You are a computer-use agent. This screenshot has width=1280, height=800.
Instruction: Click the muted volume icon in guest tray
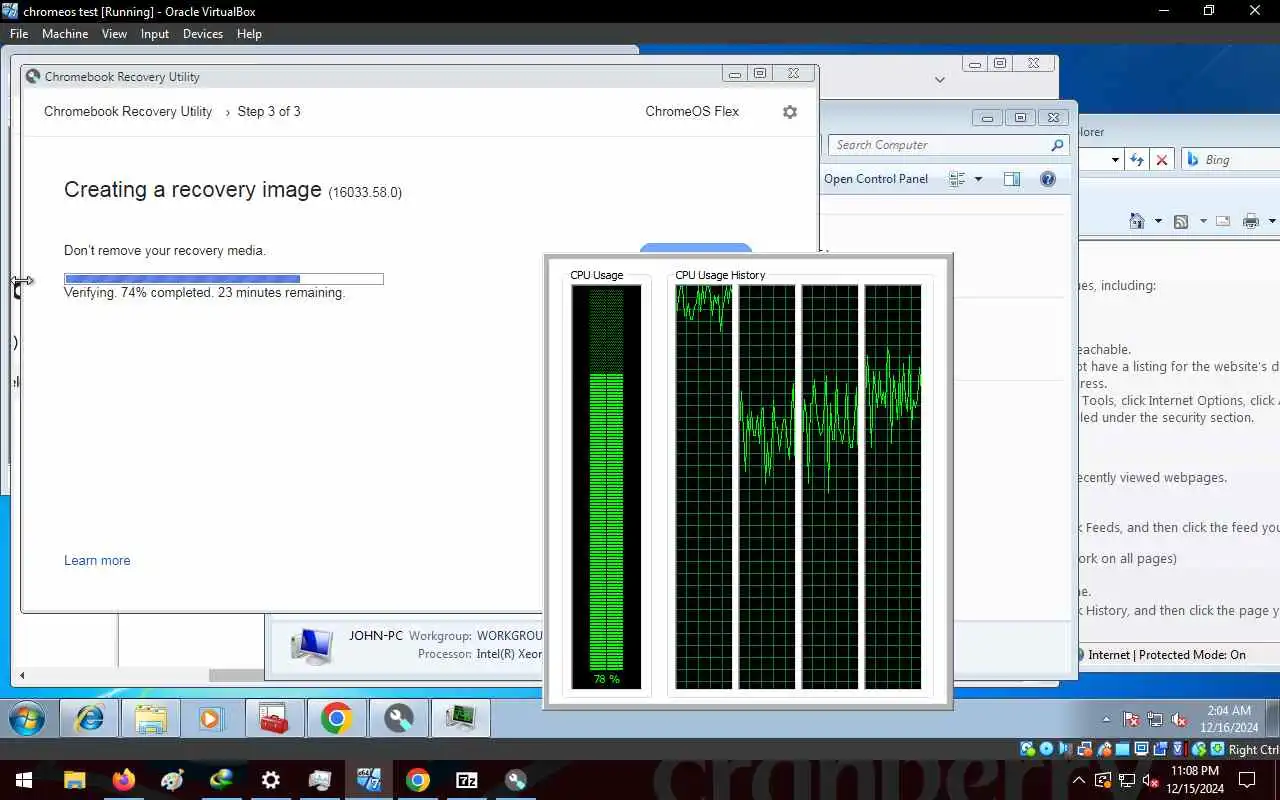[x=1179, y=719]
